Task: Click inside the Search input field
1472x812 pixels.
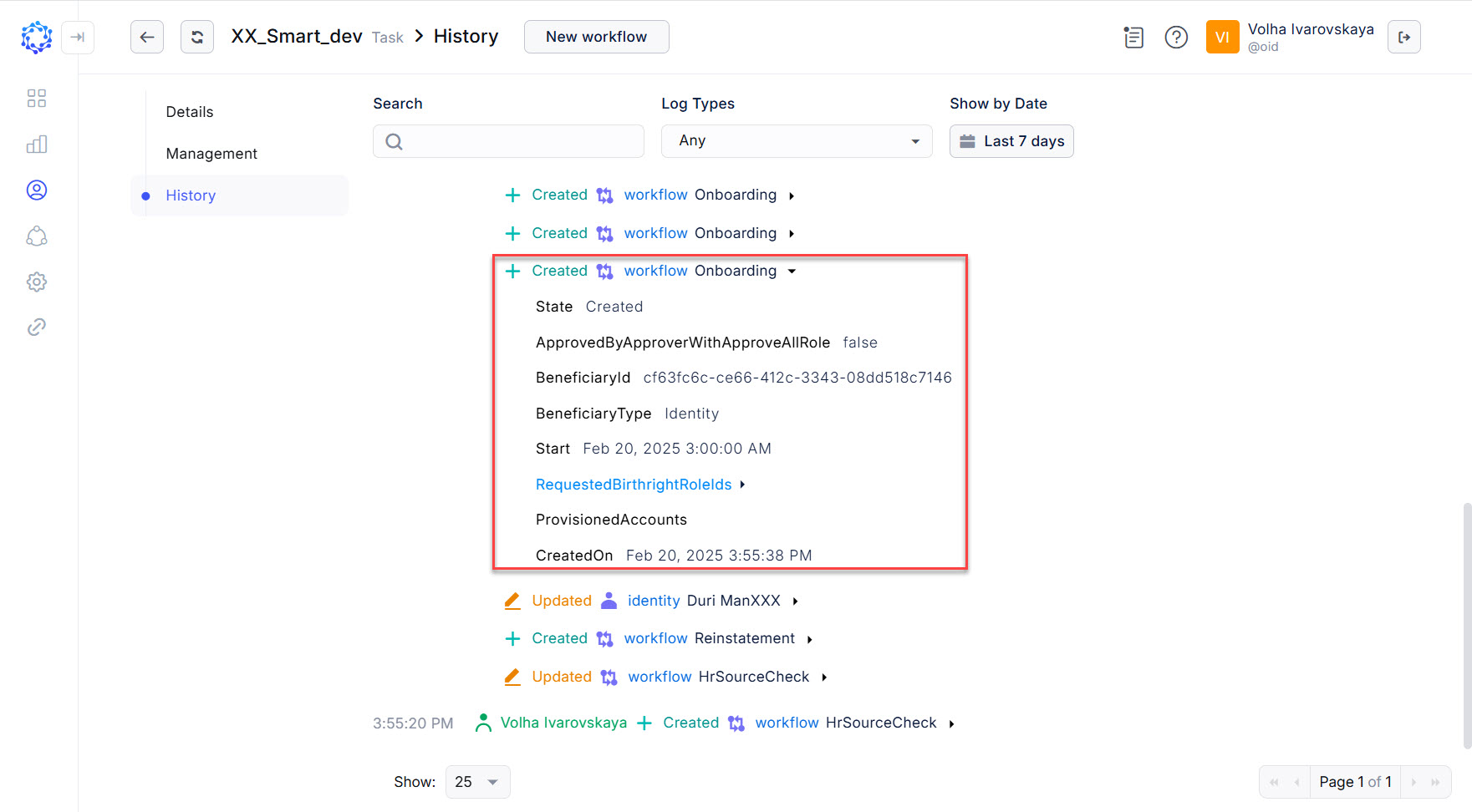Action: [x=508, y=140]
